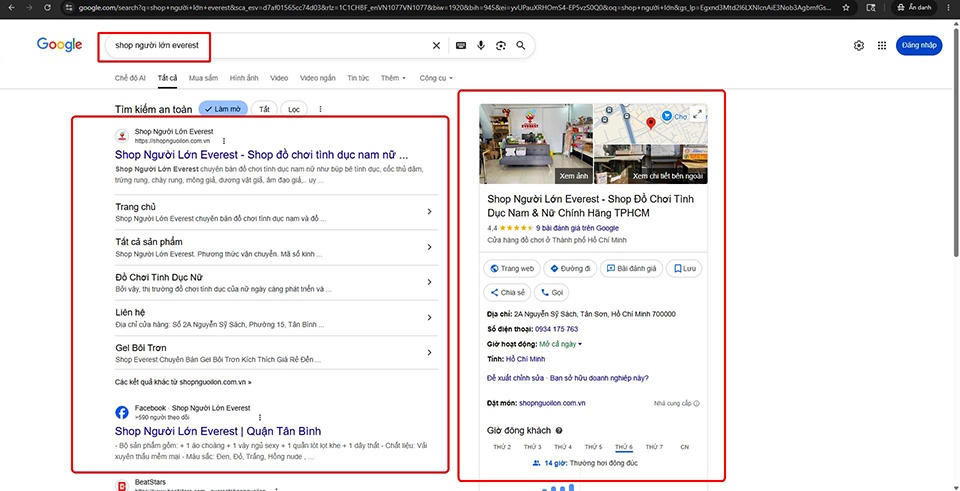Image resolution: width=960 pixels, height=491 pixels.
Task: Switch to Video ngắn tab
Action: [x=318, y=78]
